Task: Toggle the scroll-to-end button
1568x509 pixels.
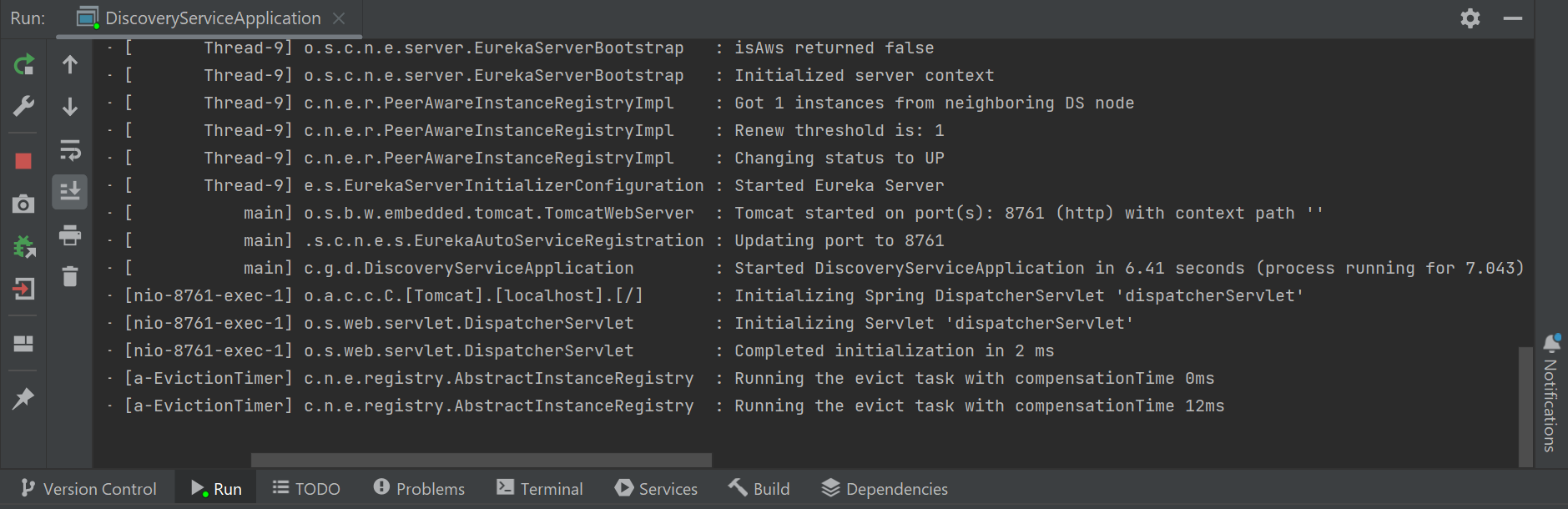Action: [70, 192]
